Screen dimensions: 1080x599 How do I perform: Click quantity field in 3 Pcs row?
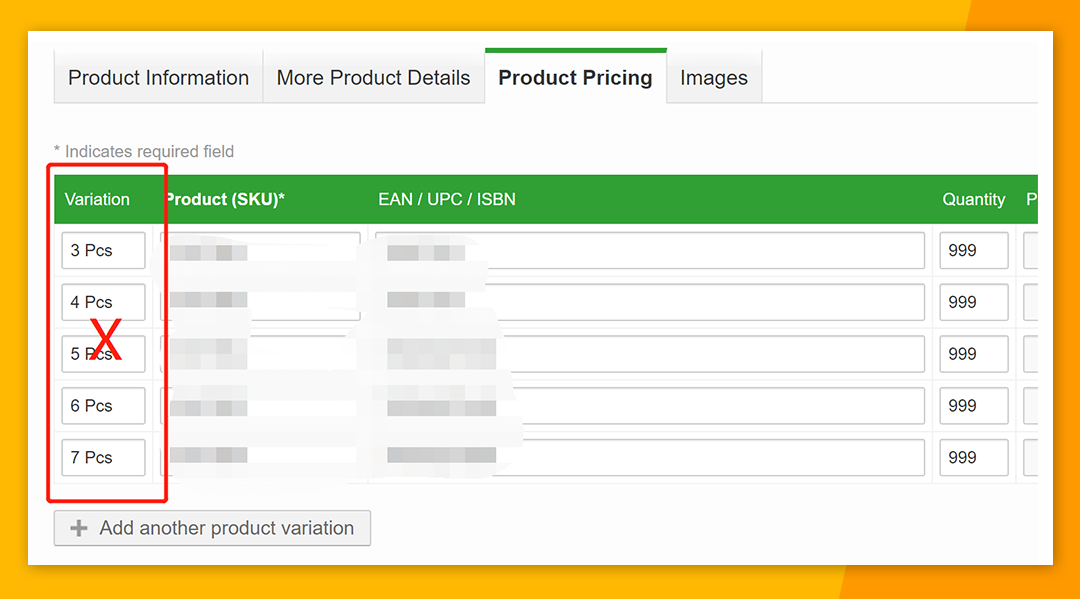click(x=973, y=251)
